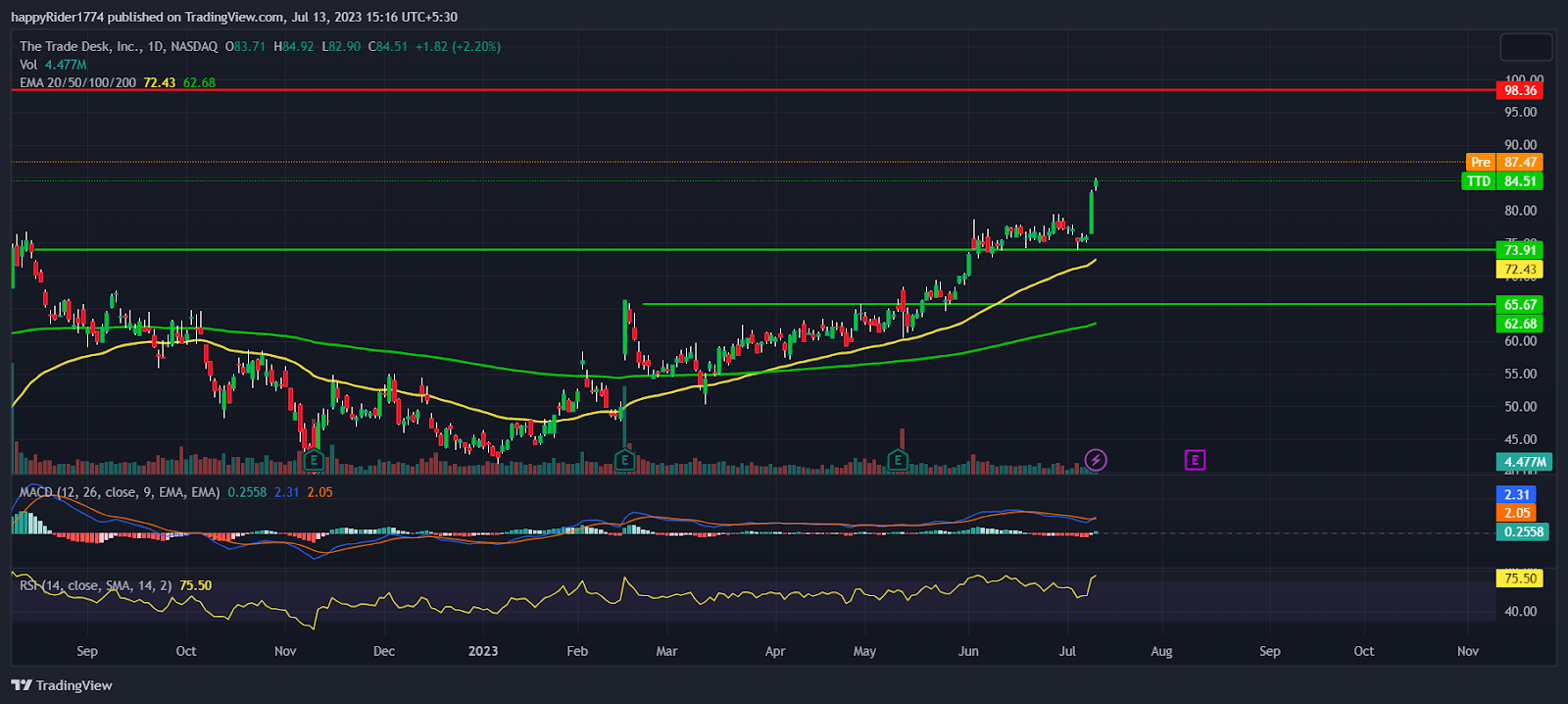
Task: Click the +1.82 (+2.20%) change value
Action: [x=458, y=46]
